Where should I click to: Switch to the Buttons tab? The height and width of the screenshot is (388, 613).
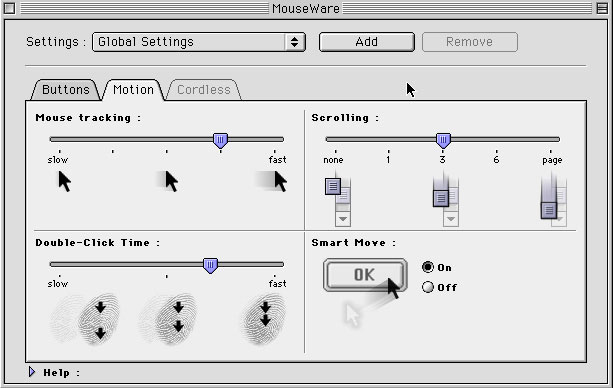coord(66,90)
